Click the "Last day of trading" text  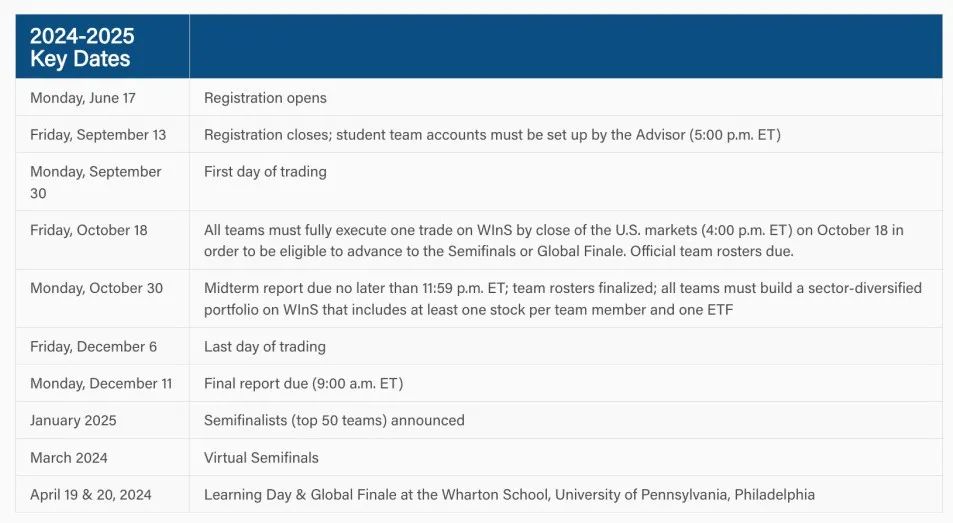point(264,346)
